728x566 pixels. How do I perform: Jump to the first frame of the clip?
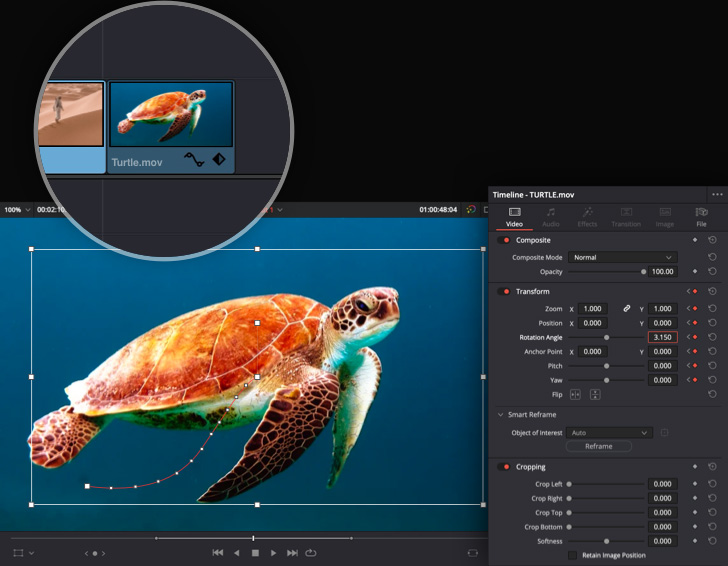[x=218, y=552]
